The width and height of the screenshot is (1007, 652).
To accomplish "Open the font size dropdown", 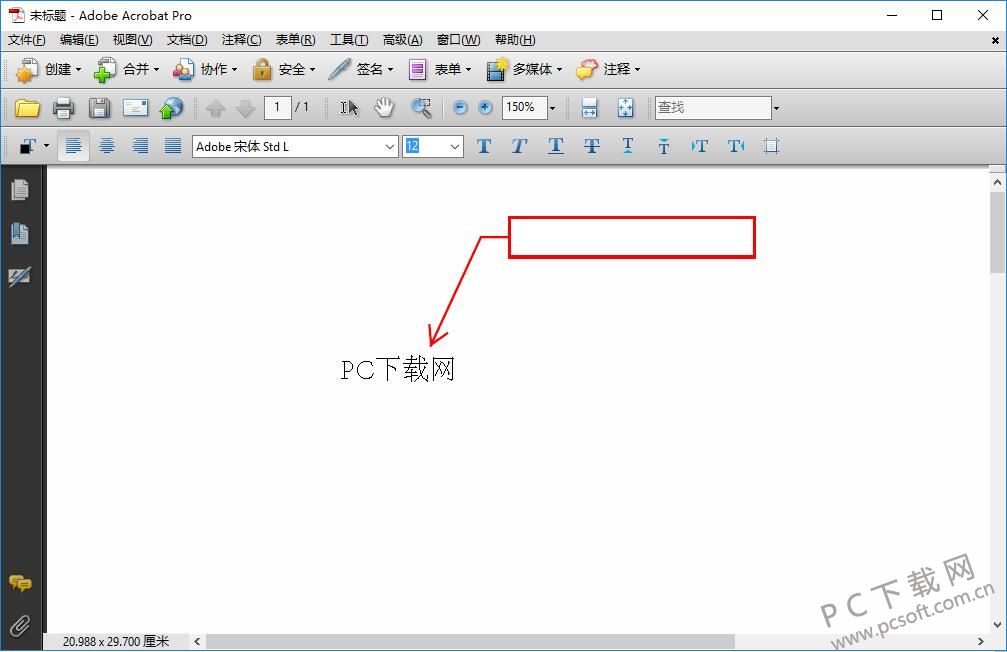I will 455,147.
